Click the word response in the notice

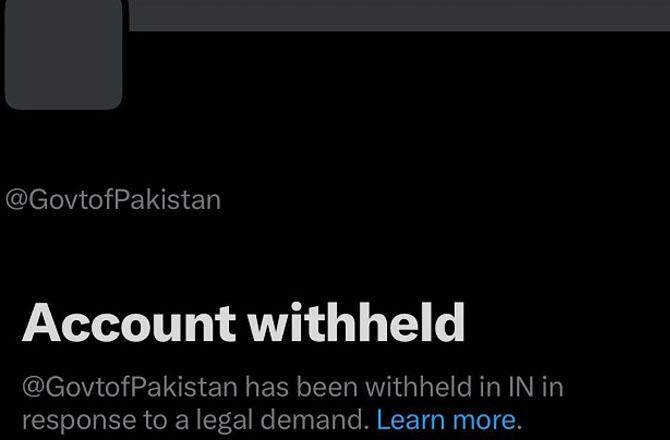click(79, 421)
